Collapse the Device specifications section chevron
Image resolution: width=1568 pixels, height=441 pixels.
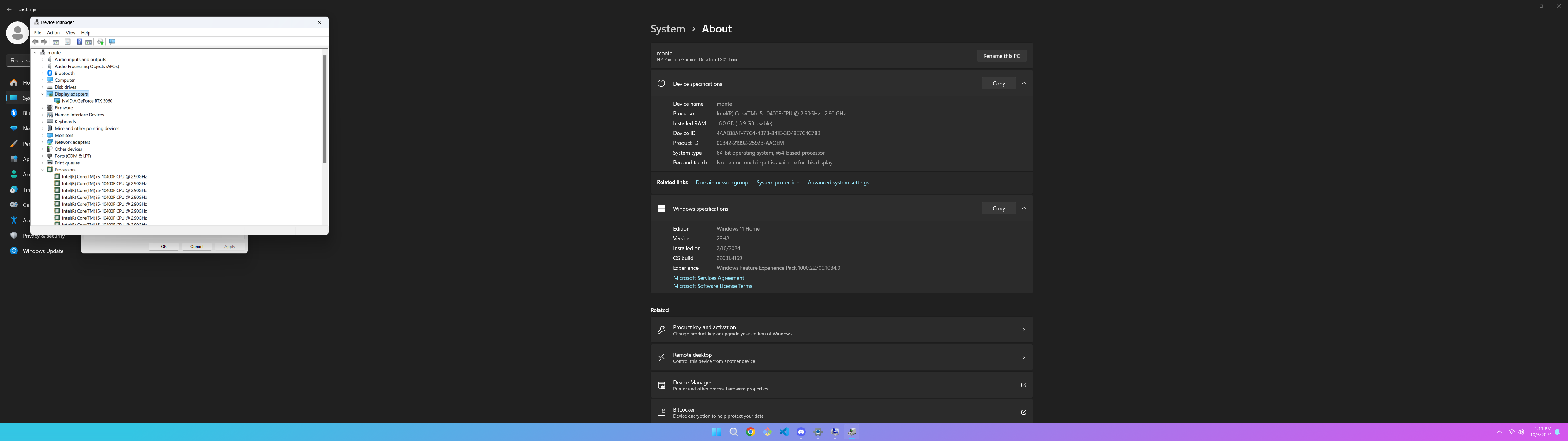point(1024,83)
